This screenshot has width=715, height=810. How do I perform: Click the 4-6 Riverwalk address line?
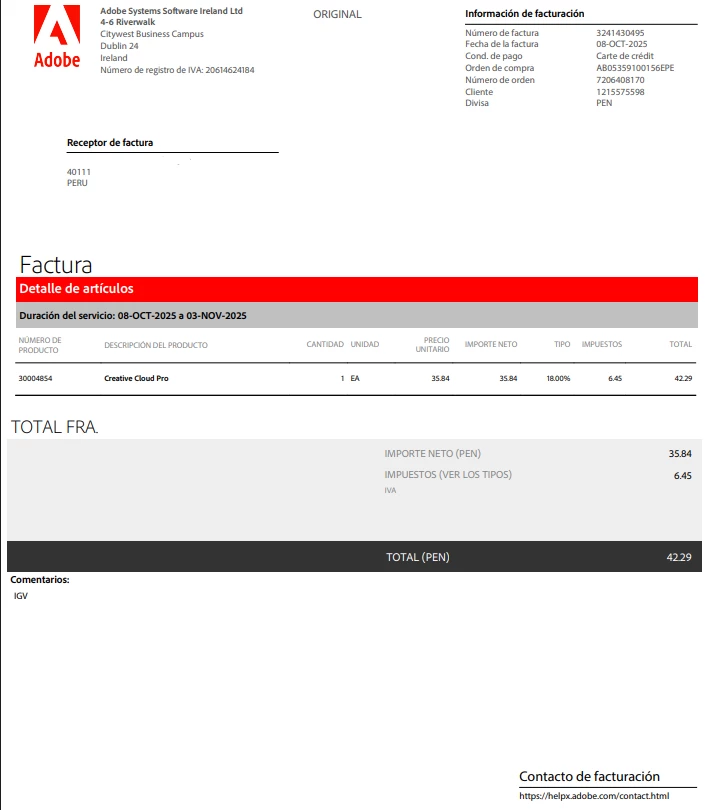128,22
